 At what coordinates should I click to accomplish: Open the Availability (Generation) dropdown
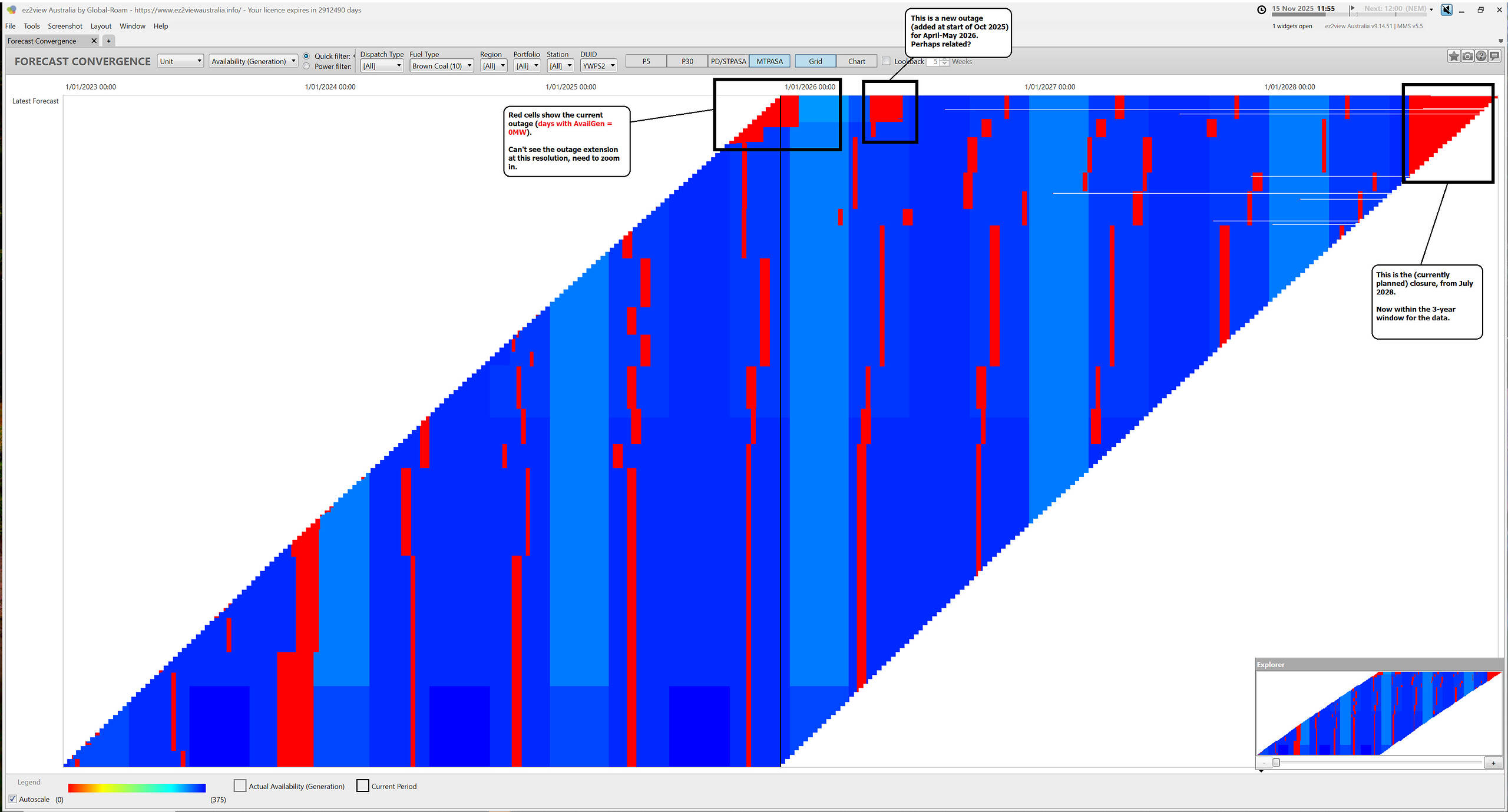[253, 61]
